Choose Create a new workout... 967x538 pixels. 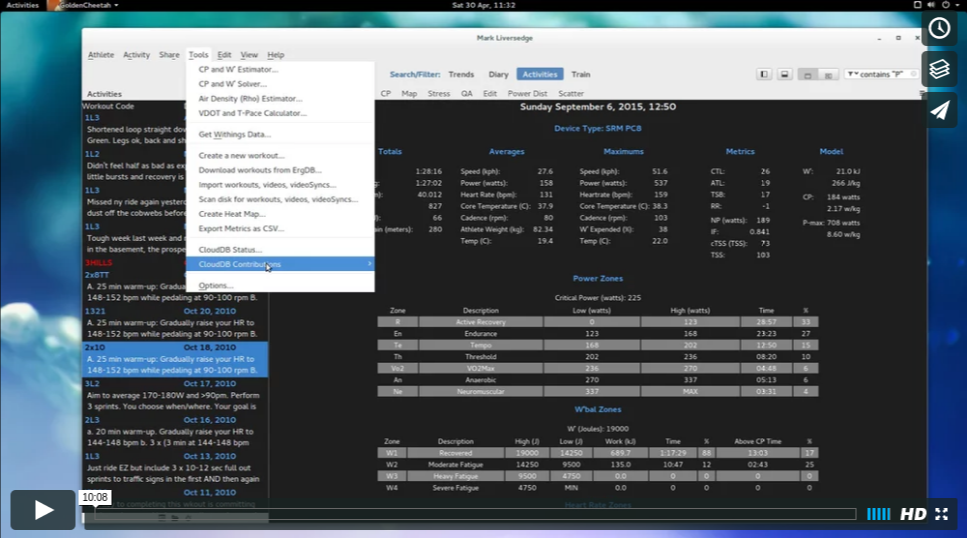tap(280, 155)
